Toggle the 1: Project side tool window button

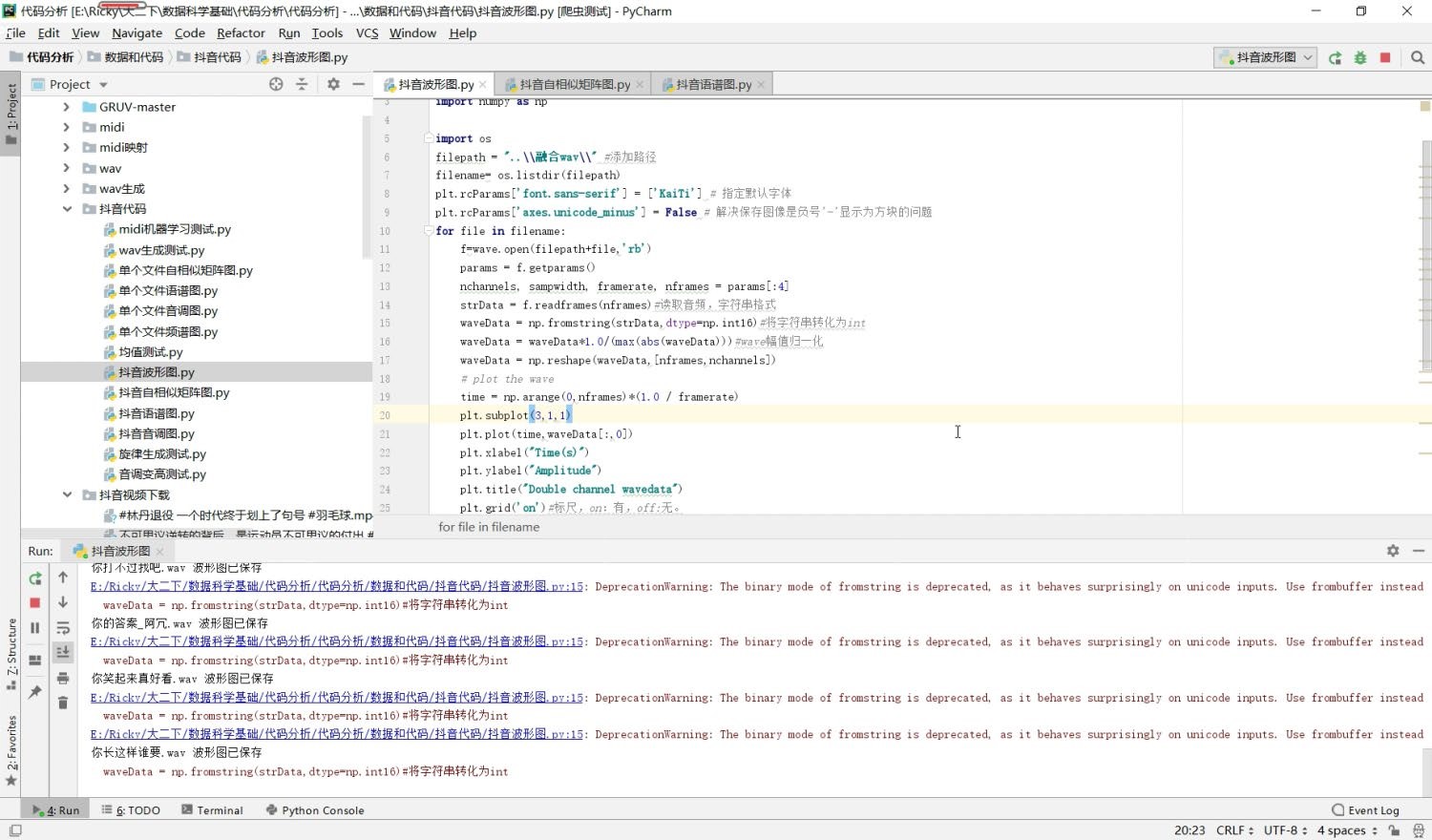pos(11,114)
